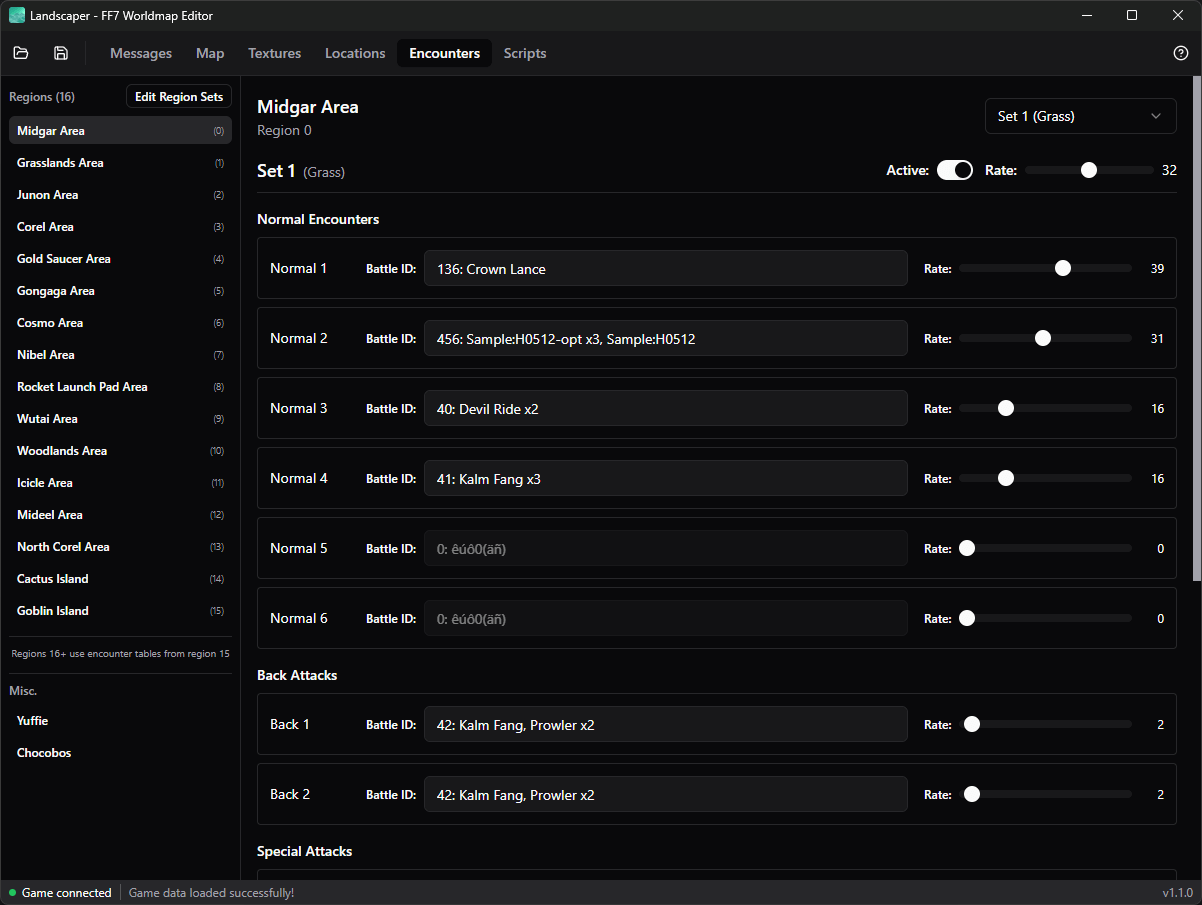The height and width of the screenshot is (905, 1202).
Task: Click the Set 1 encounter Rate slider
Action: tap(1088, 170)
